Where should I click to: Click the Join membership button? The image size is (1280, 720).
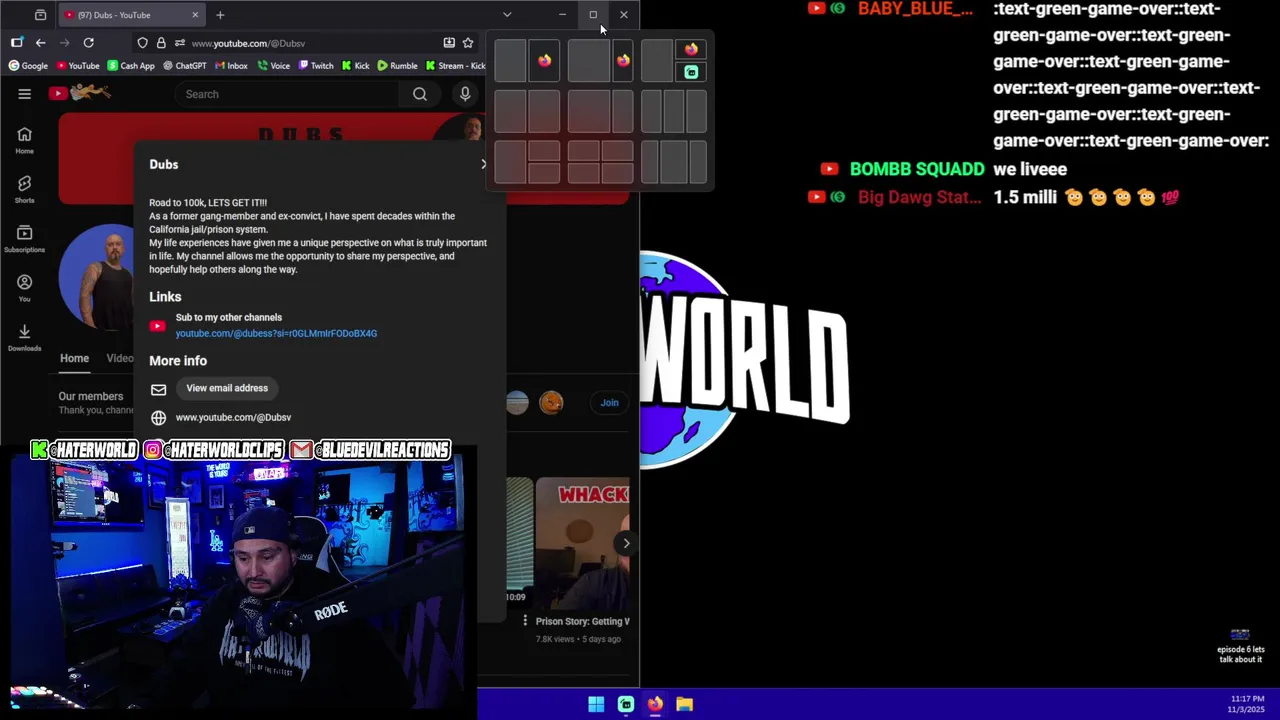[609, 402]
